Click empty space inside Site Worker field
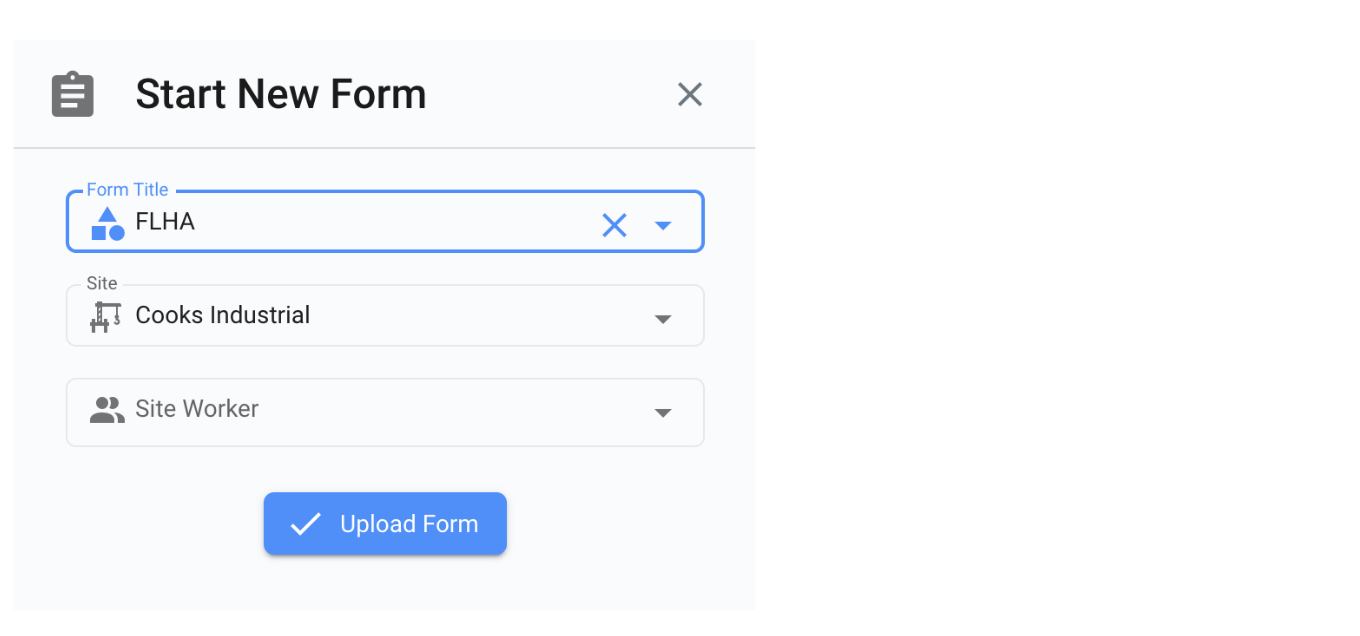Image resolution: width=1360 pixels, height=636 pixels. coord(450,411)
